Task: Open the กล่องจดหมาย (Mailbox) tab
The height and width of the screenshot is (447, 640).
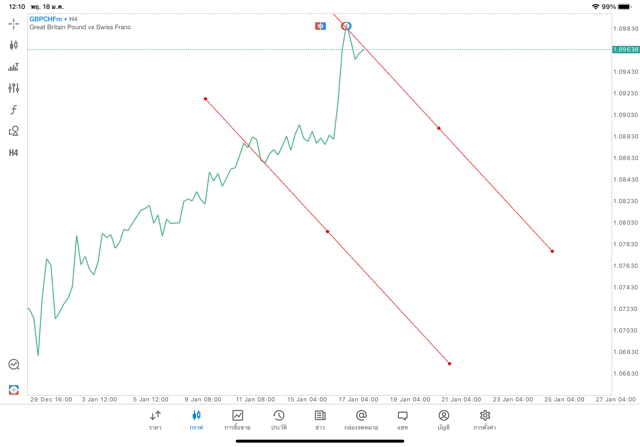Action: [361, 419]
